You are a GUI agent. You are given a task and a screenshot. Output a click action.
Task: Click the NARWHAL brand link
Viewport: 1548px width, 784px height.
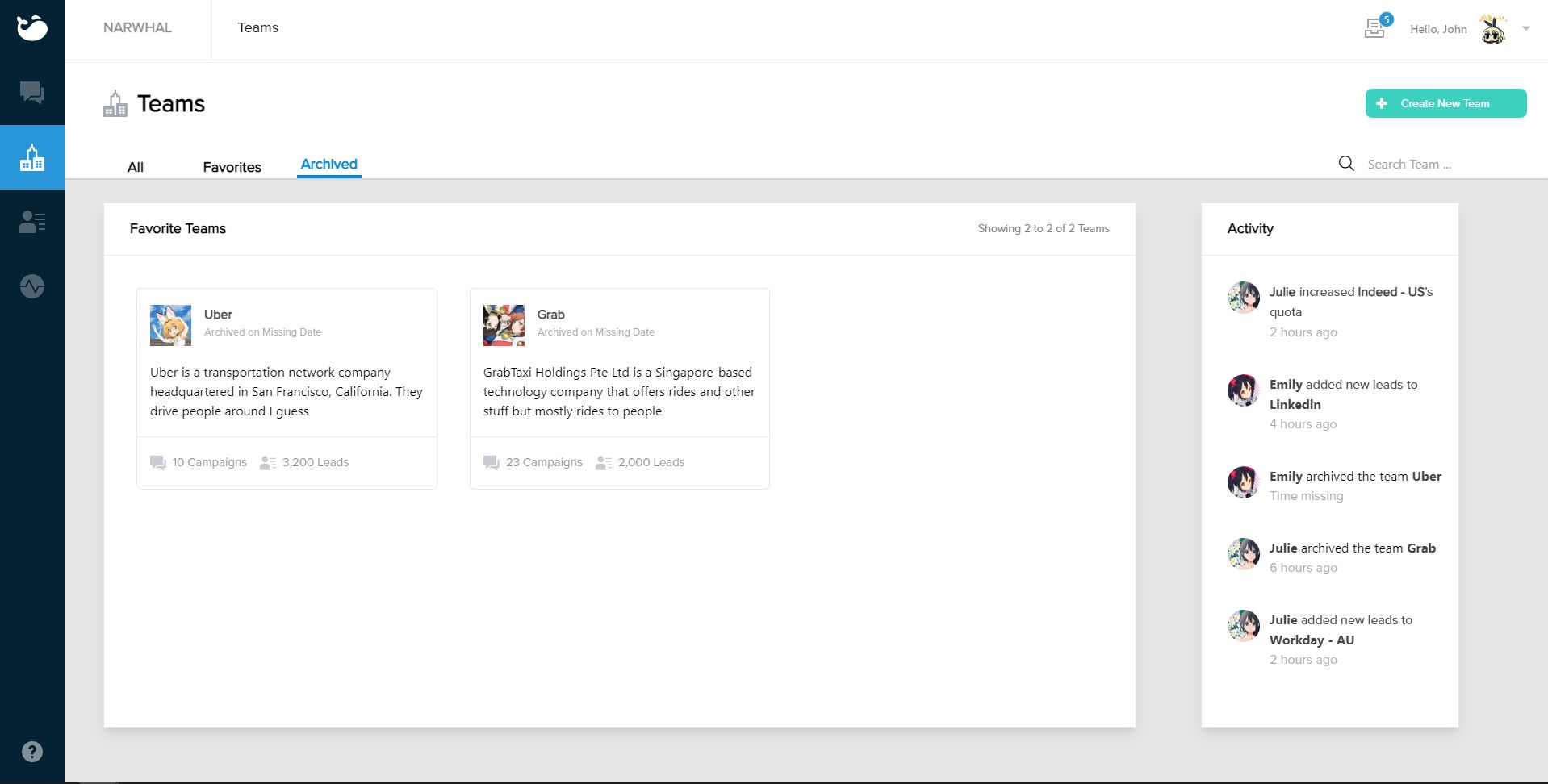click(x=137, y=27)
